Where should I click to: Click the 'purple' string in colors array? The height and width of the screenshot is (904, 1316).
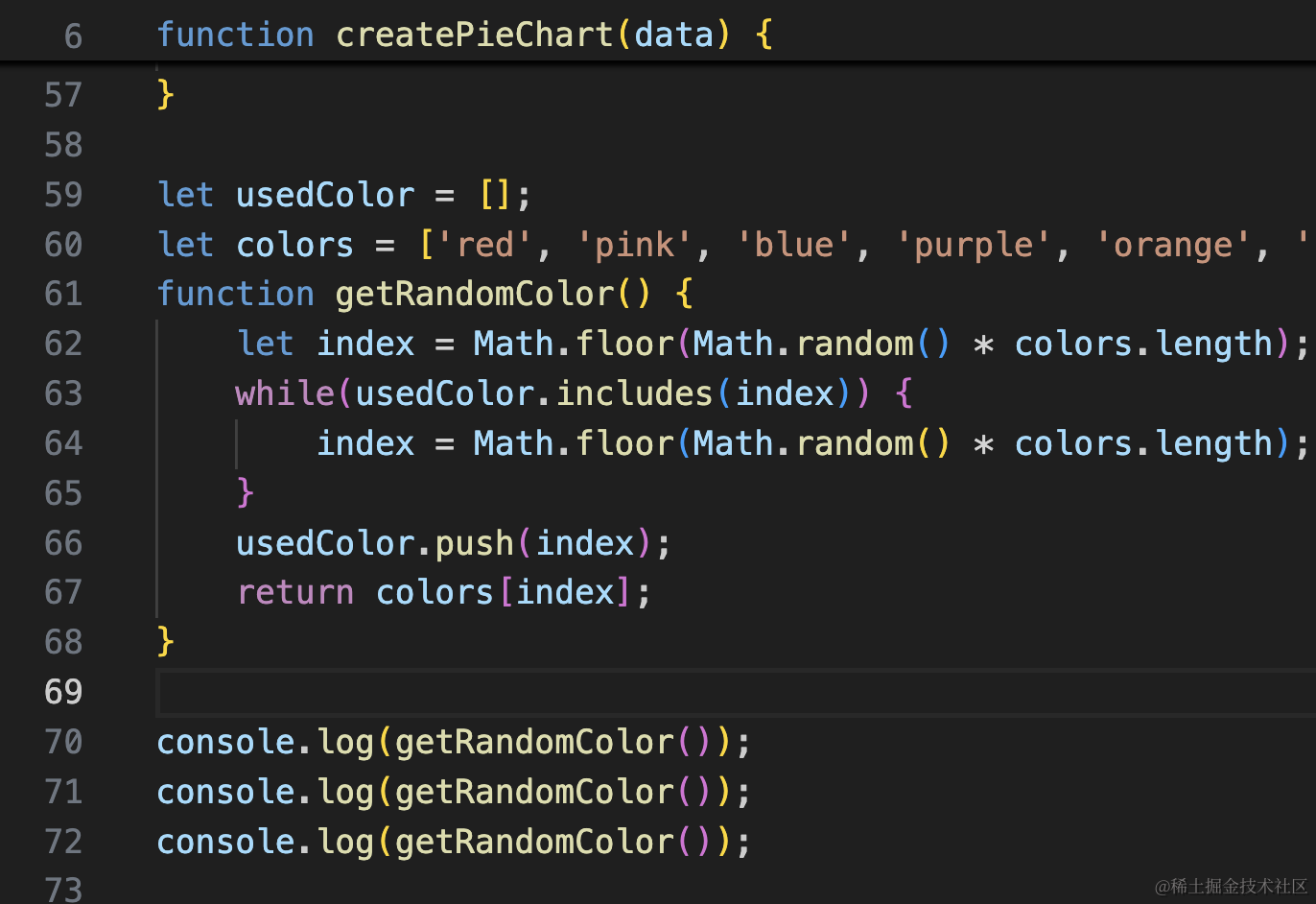[974, 245]
